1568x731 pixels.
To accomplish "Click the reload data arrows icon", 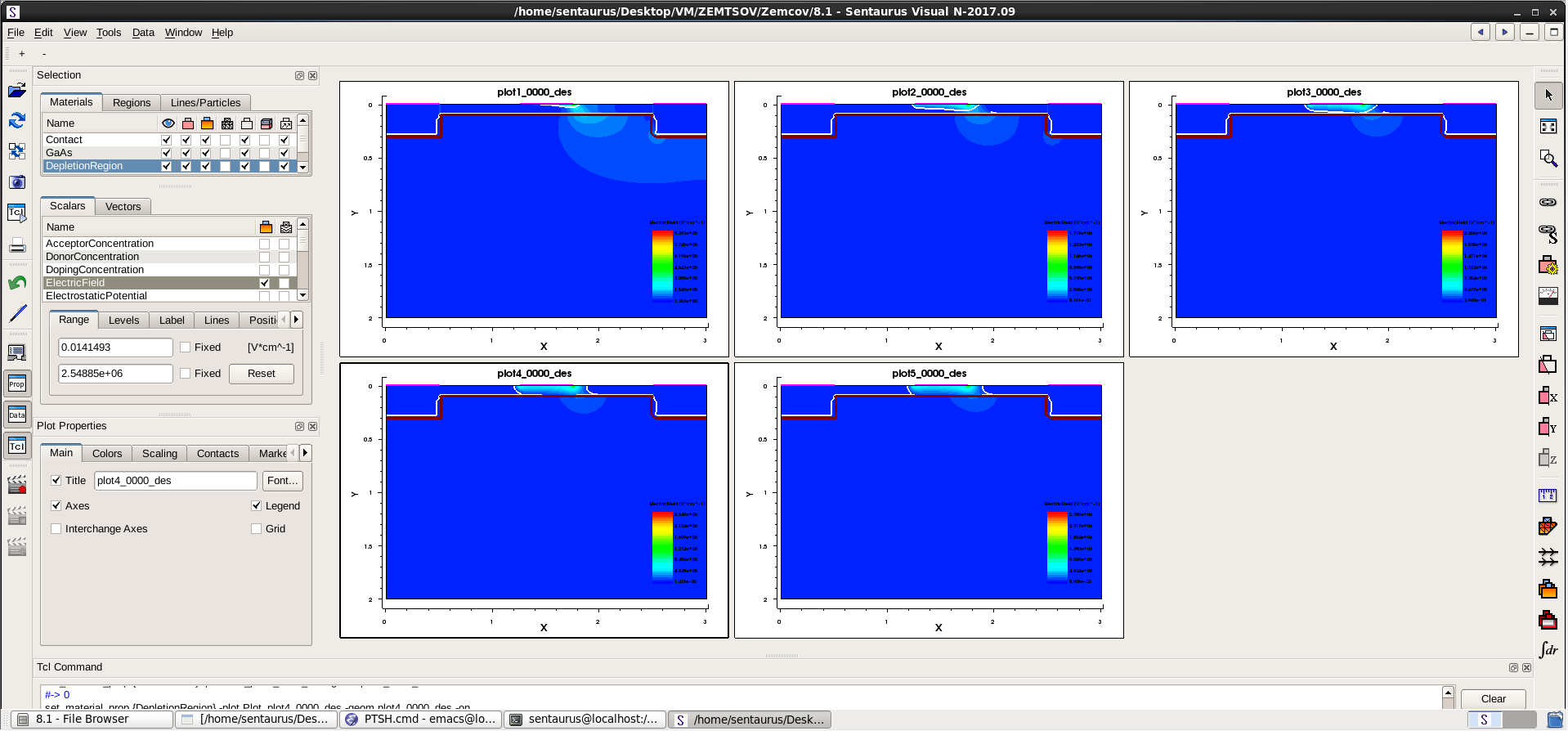I will pyautogui.click(x=16, y=121).
